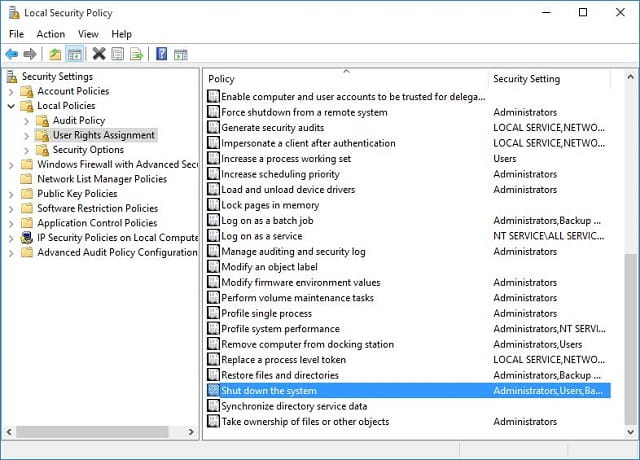Select the Log on as a batch job policy
The height and width of the screenshot is (460, 640).
click(x=408, y=221)
